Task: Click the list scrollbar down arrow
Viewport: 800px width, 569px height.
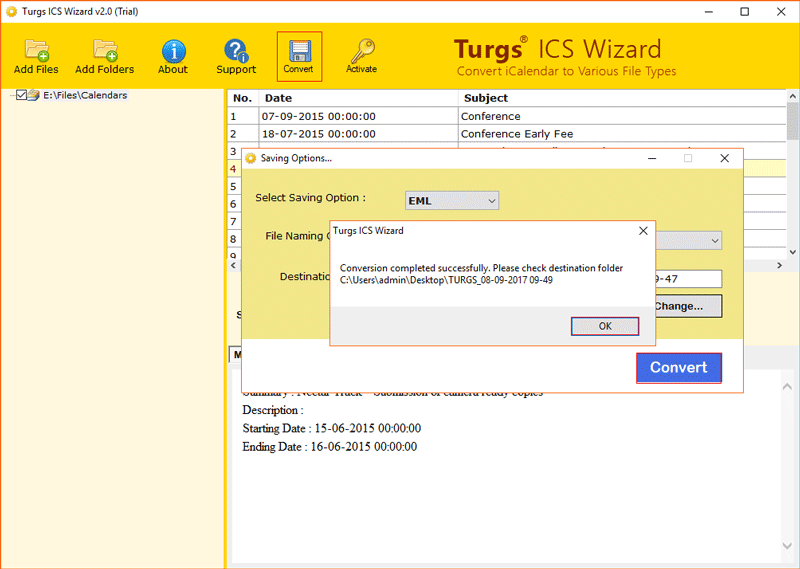Action: (792, 252)
